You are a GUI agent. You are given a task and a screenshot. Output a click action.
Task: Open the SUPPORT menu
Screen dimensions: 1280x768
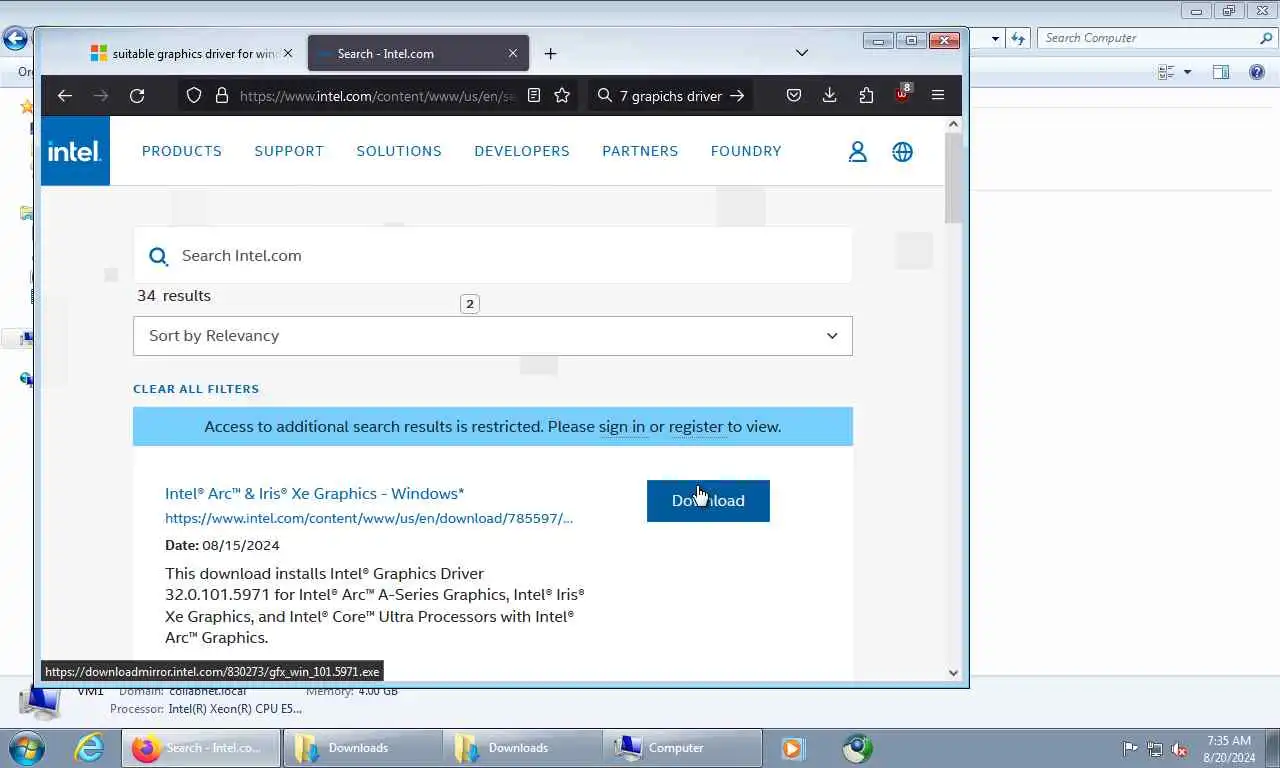[x=289, y=151]
